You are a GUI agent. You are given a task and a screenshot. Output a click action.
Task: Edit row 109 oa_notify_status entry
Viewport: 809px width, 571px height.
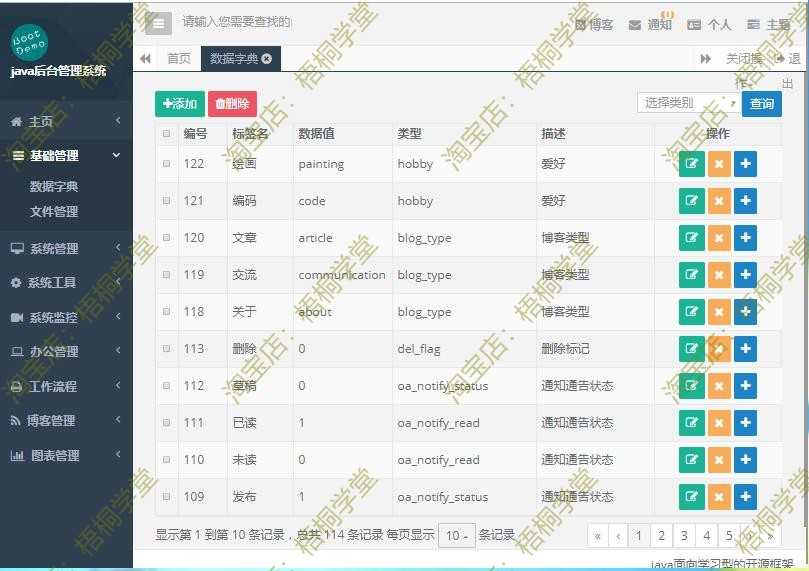(x=691, y=497)
